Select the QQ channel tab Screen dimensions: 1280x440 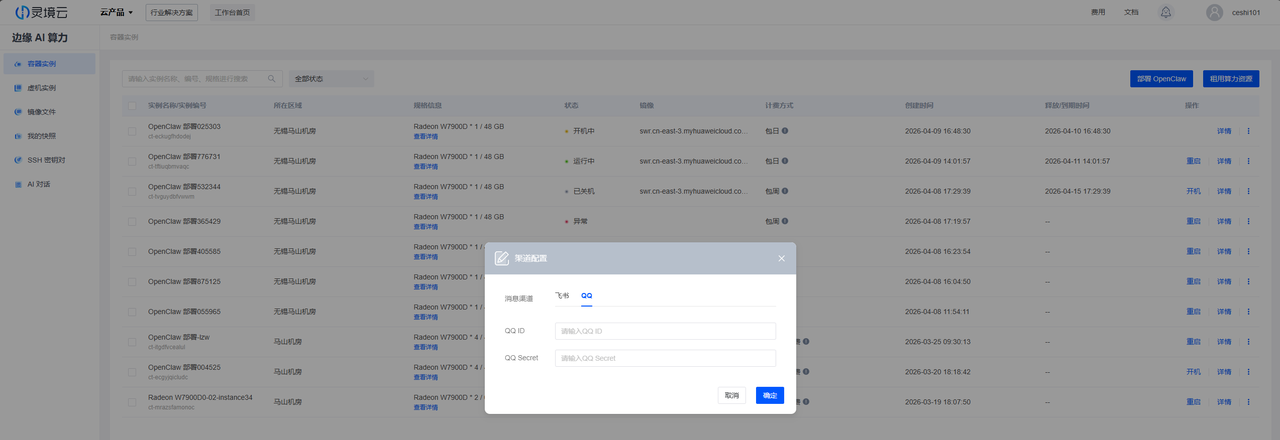[x=587, y=296]
